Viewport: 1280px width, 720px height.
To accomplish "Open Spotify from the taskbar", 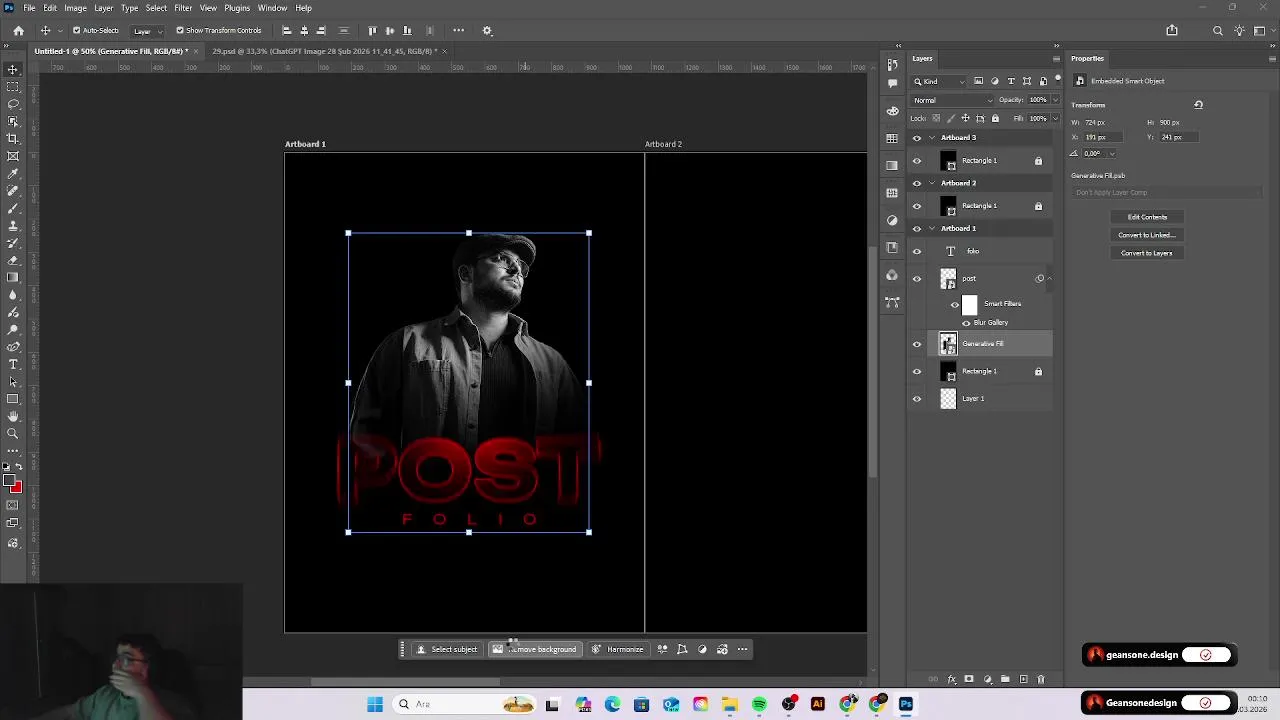I will pos(759,705).
